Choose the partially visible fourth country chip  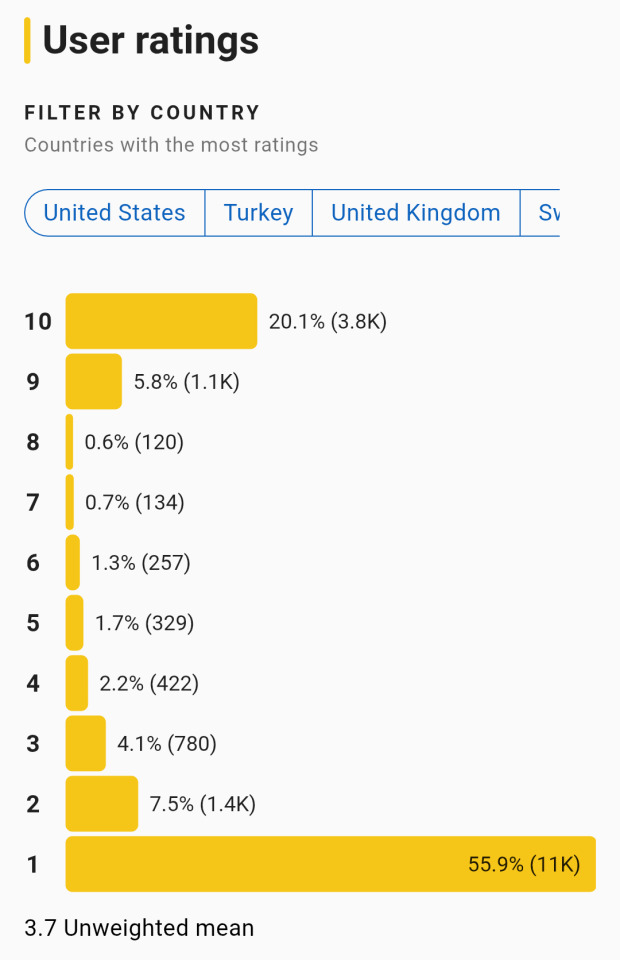click(x=540, y=212)
